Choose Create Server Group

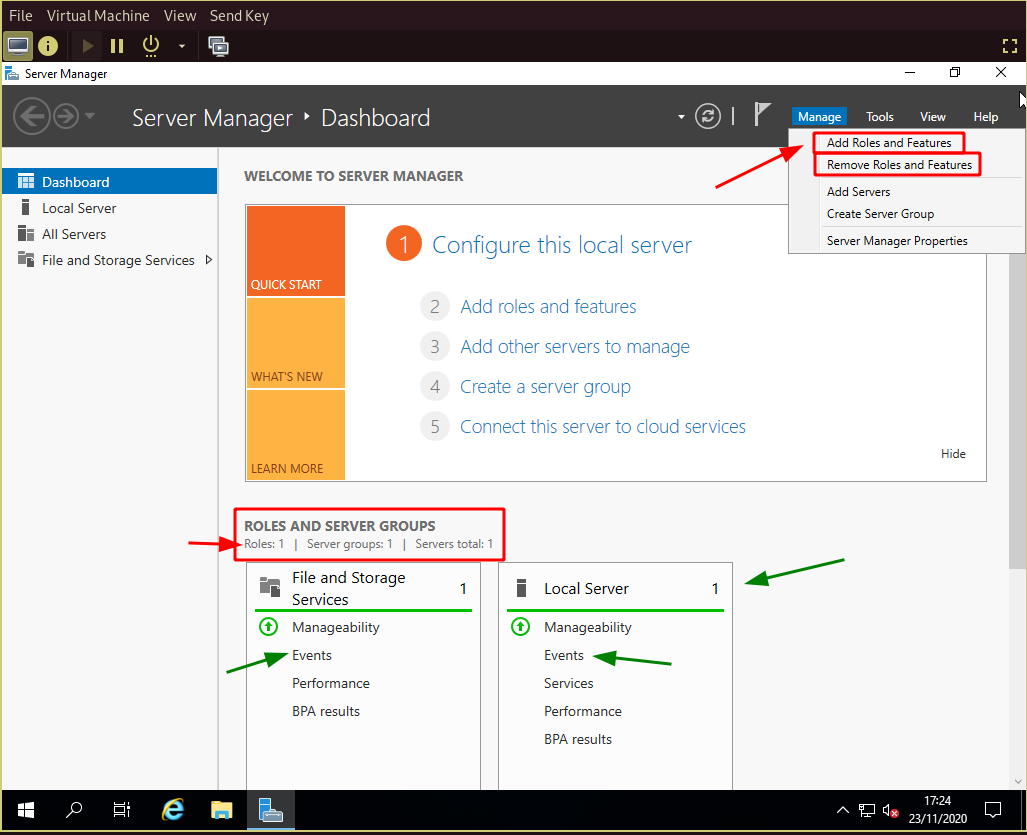tap(880, 214)
